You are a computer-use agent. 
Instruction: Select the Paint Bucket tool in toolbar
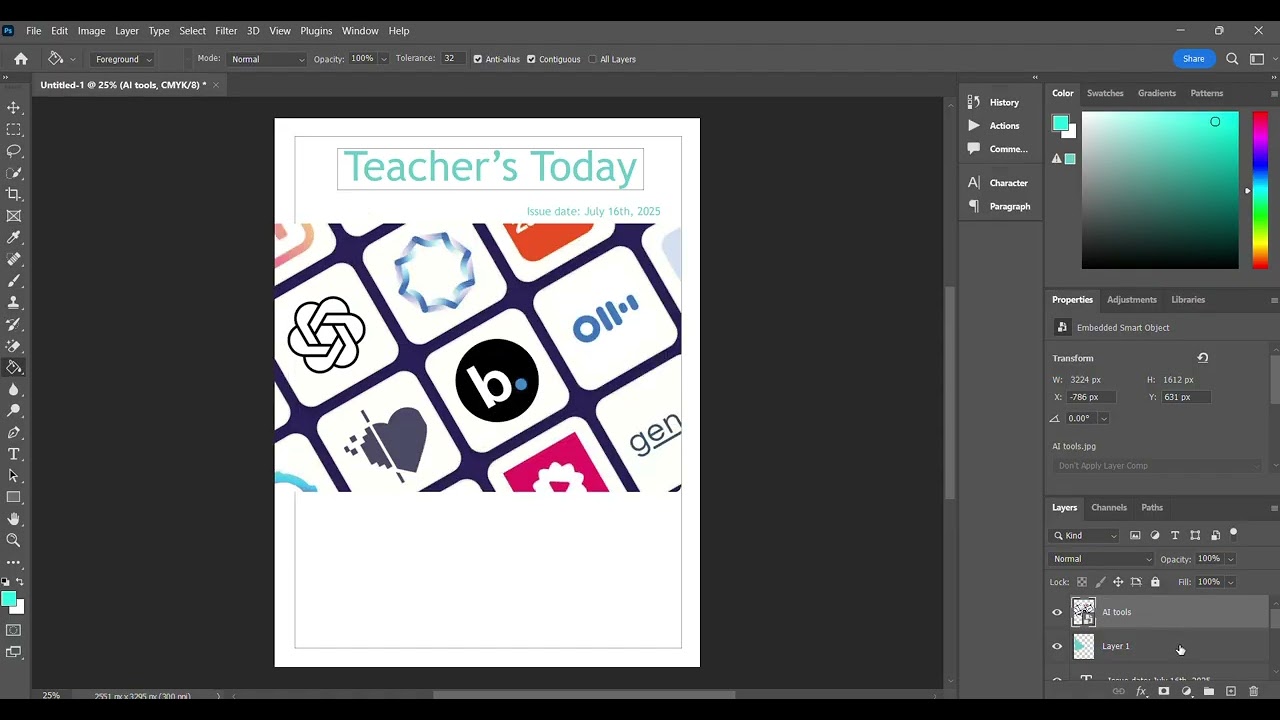tap(14, 367)
